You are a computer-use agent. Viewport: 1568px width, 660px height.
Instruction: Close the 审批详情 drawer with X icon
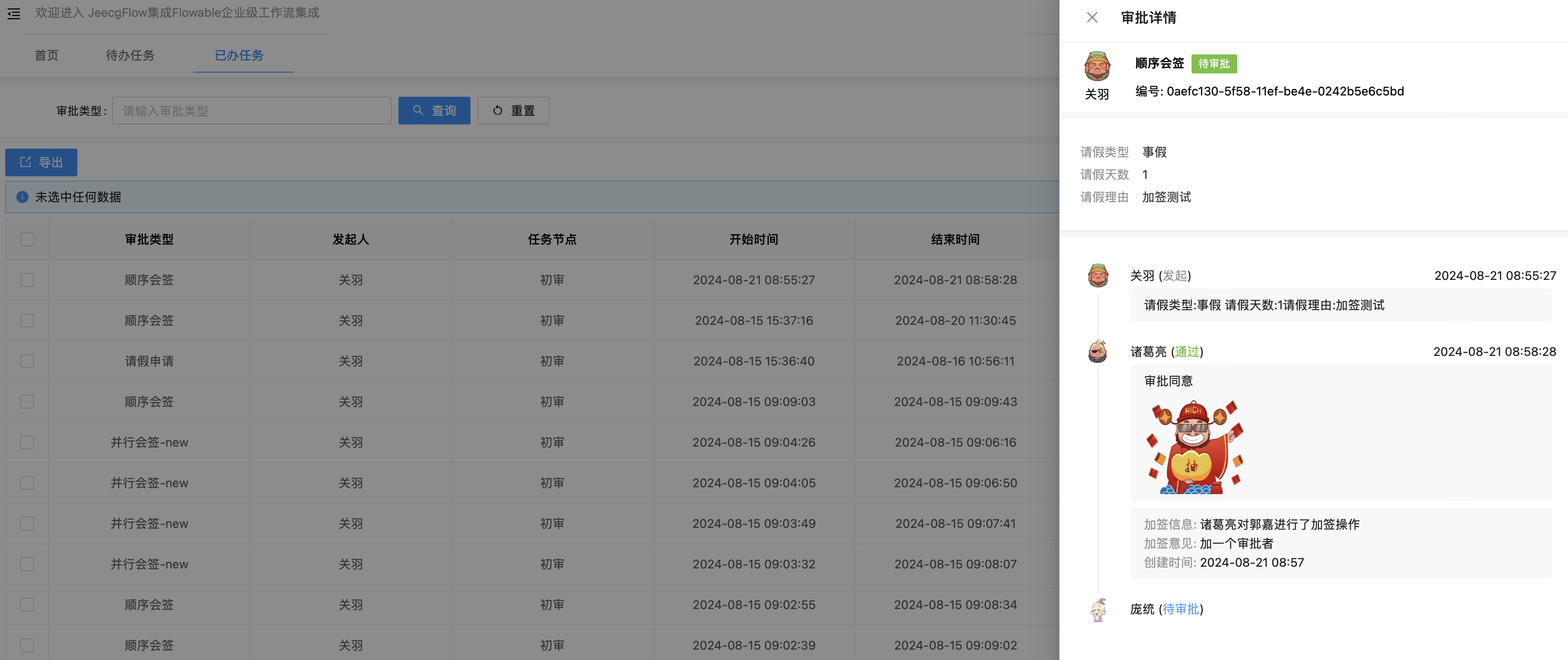coord(1091,18)
